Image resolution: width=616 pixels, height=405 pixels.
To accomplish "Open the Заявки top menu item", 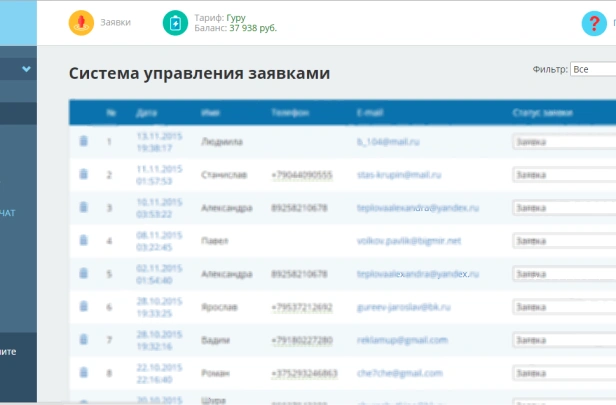I will tap(116, 22).
